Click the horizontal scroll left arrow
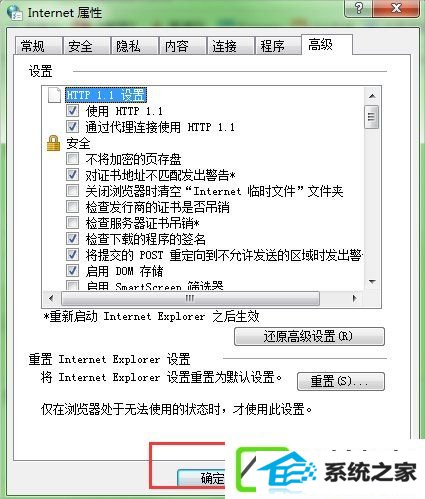425x499 pixels. click(51, 298)
